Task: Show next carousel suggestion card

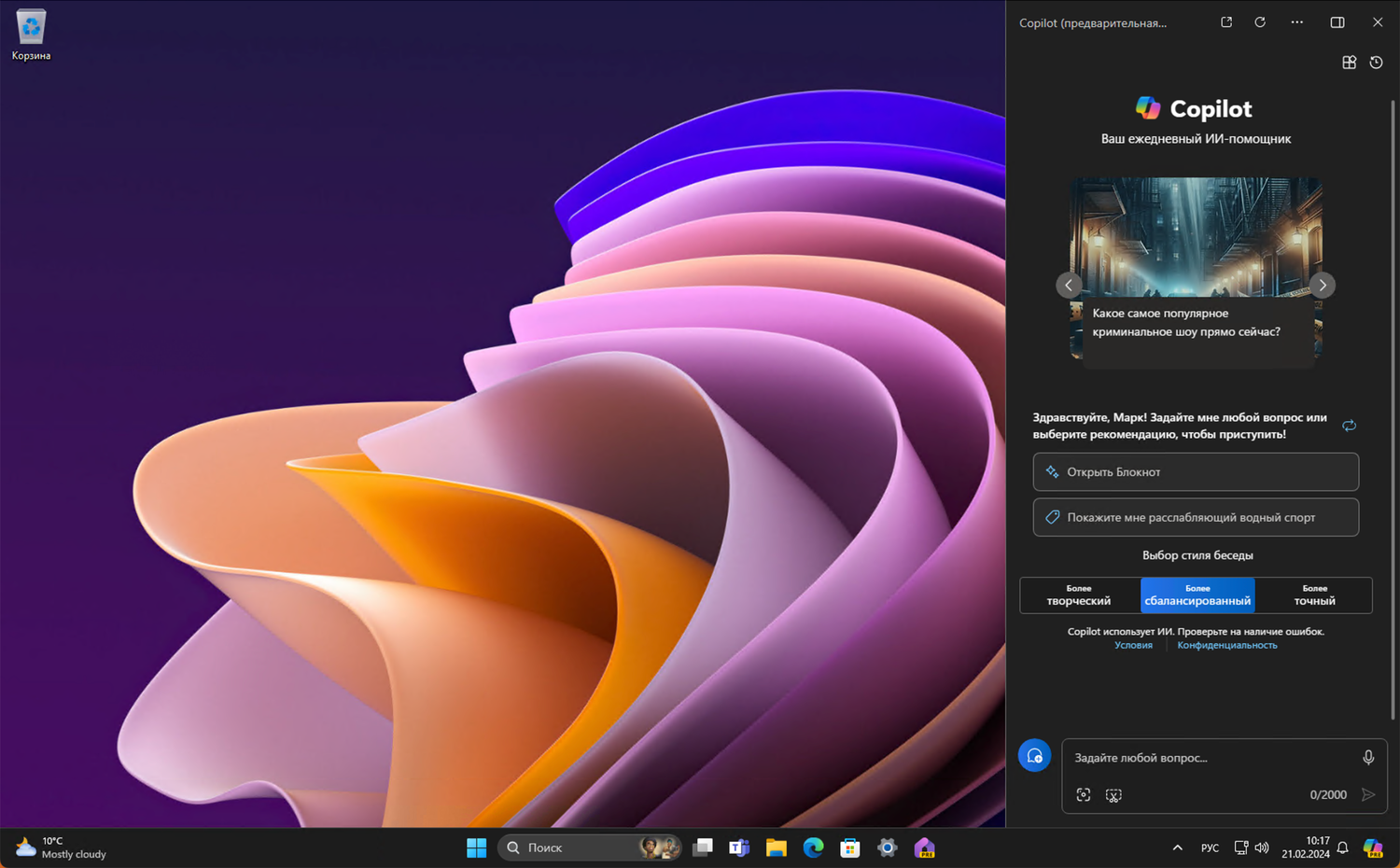Action: 1322,286
